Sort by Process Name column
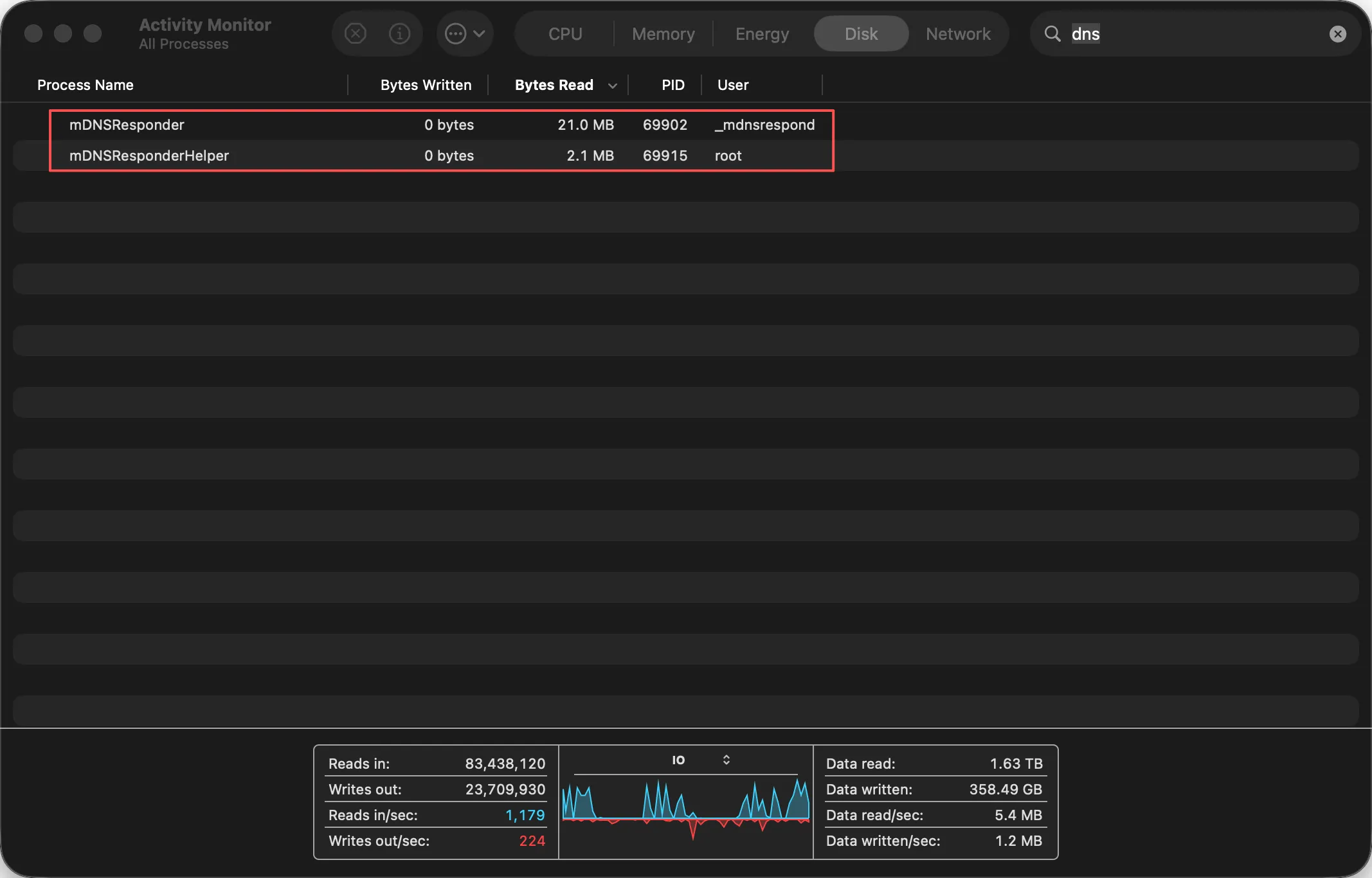This screenshot has height=878, width=1372. tap(86, 85)
